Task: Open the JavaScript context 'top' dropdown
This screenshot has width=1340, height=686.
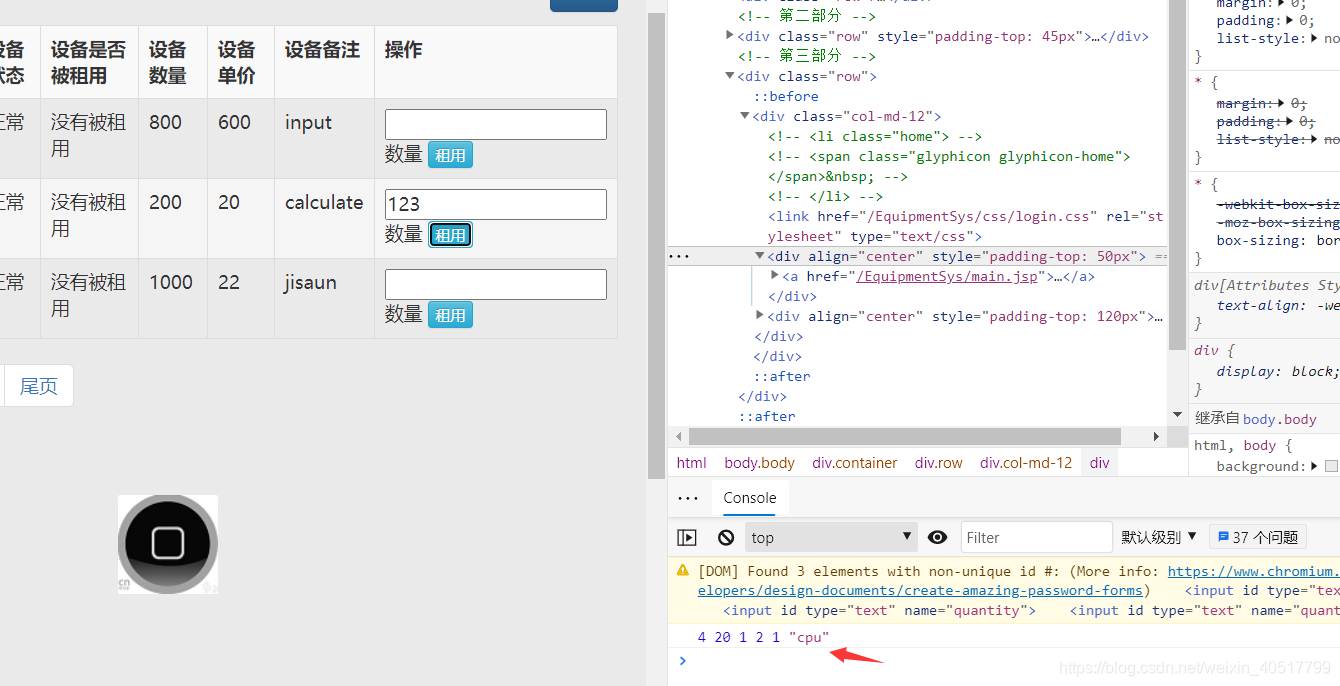Action: (831, 537)
